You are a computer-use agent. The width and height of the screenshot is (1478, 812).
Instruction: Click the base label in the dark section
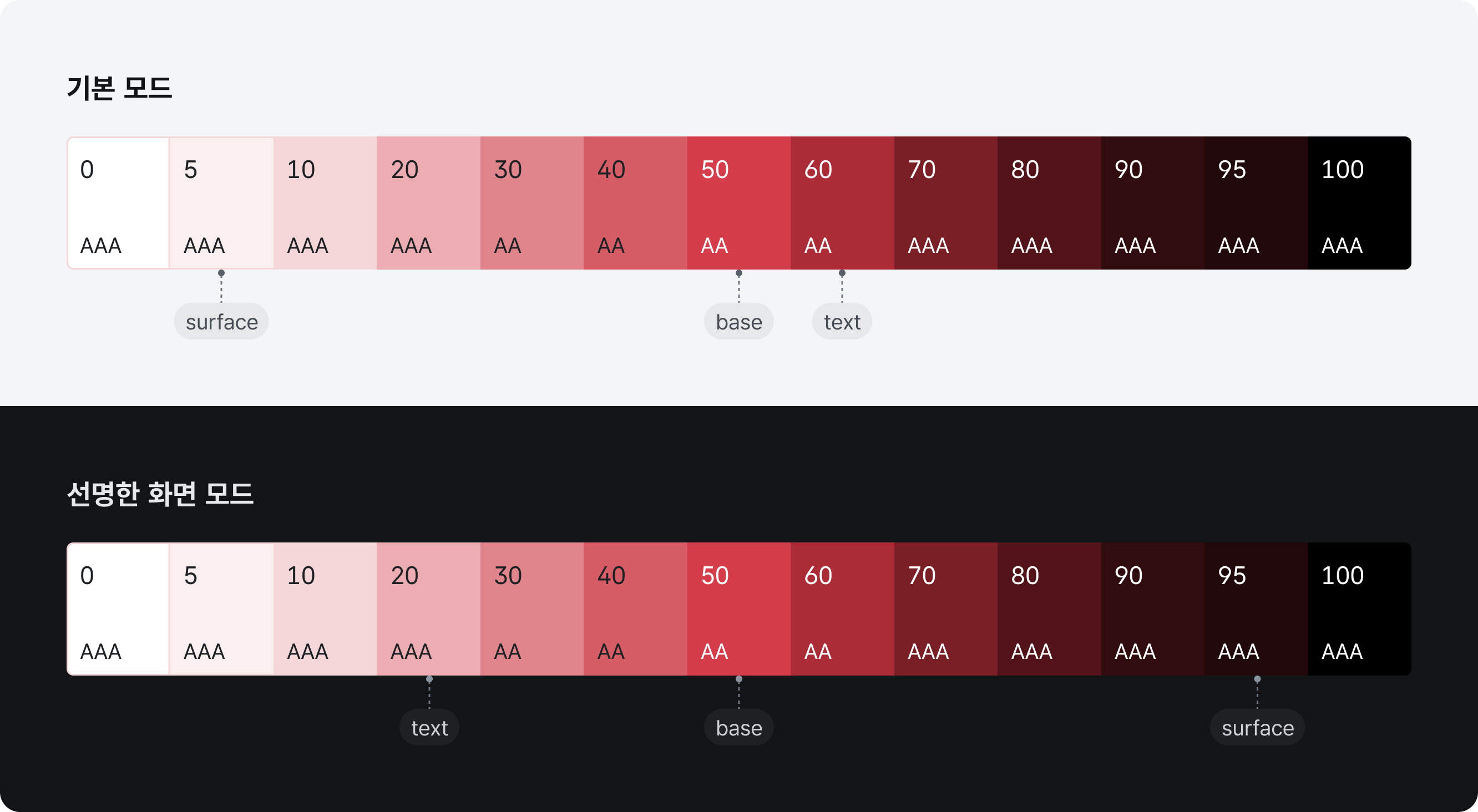739,728
